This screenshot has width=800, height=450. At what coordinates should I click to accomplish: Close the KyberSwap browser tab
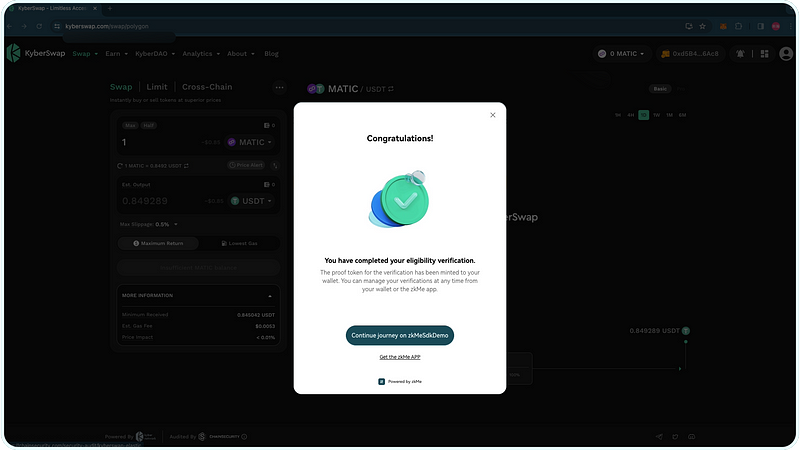(x=95, y=8)
